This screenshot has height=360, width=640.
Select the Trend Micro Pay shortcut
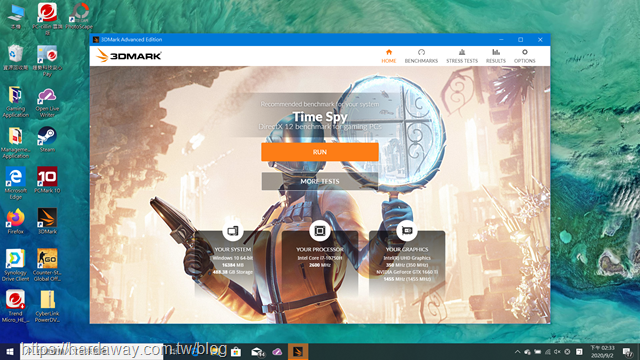pyautogui.click(x=47, y=60)
